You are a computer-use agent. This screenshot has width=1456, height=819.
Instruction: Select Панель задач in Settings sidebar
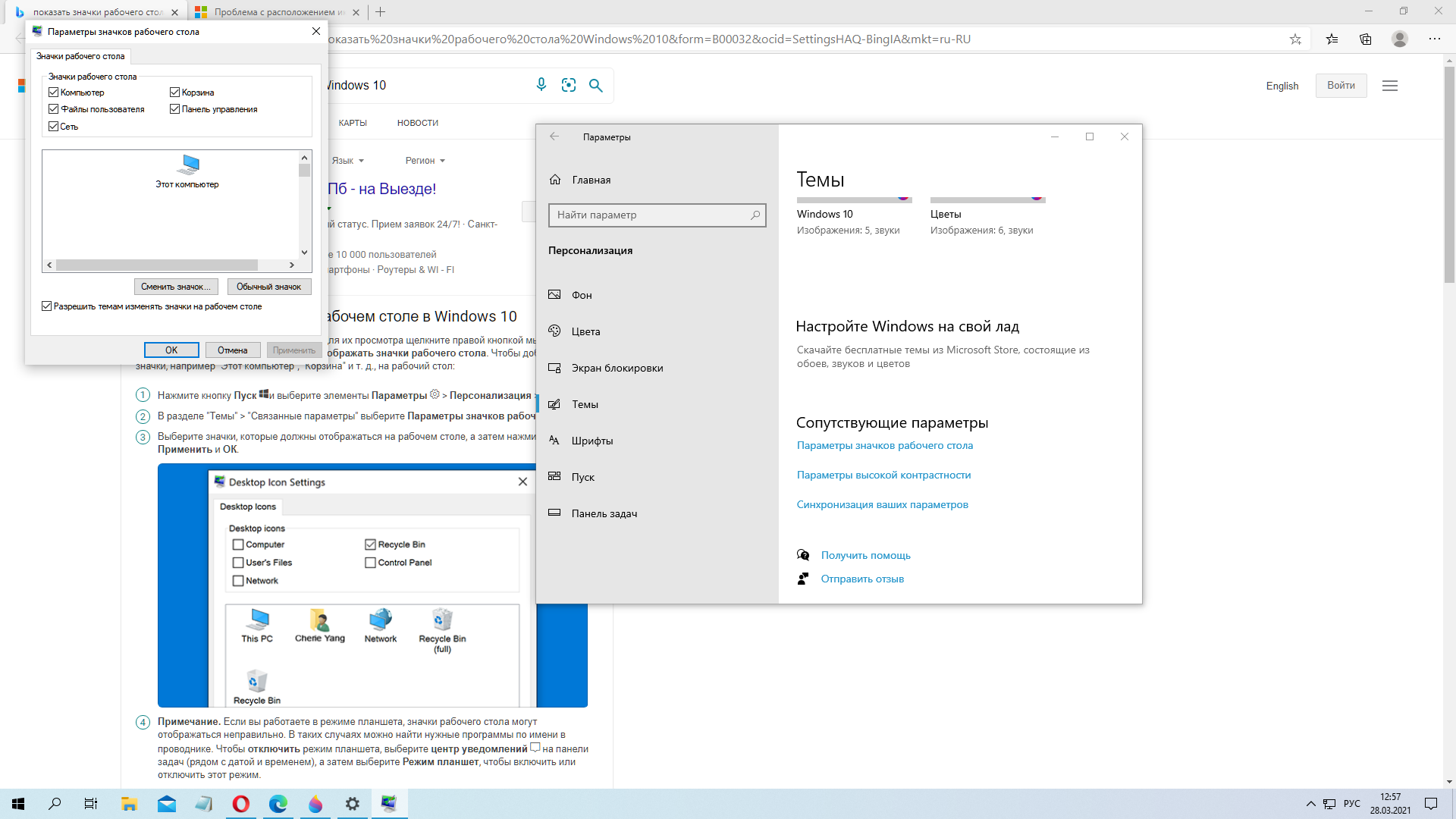(x=657, y=513)
